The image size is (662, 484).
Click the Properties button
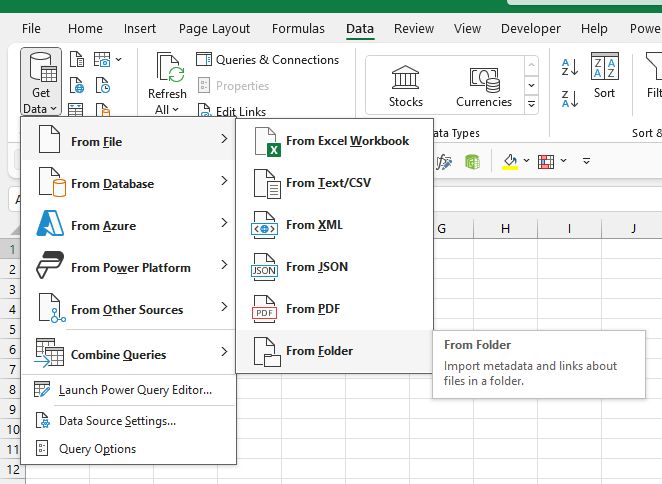tap(233, 86)
